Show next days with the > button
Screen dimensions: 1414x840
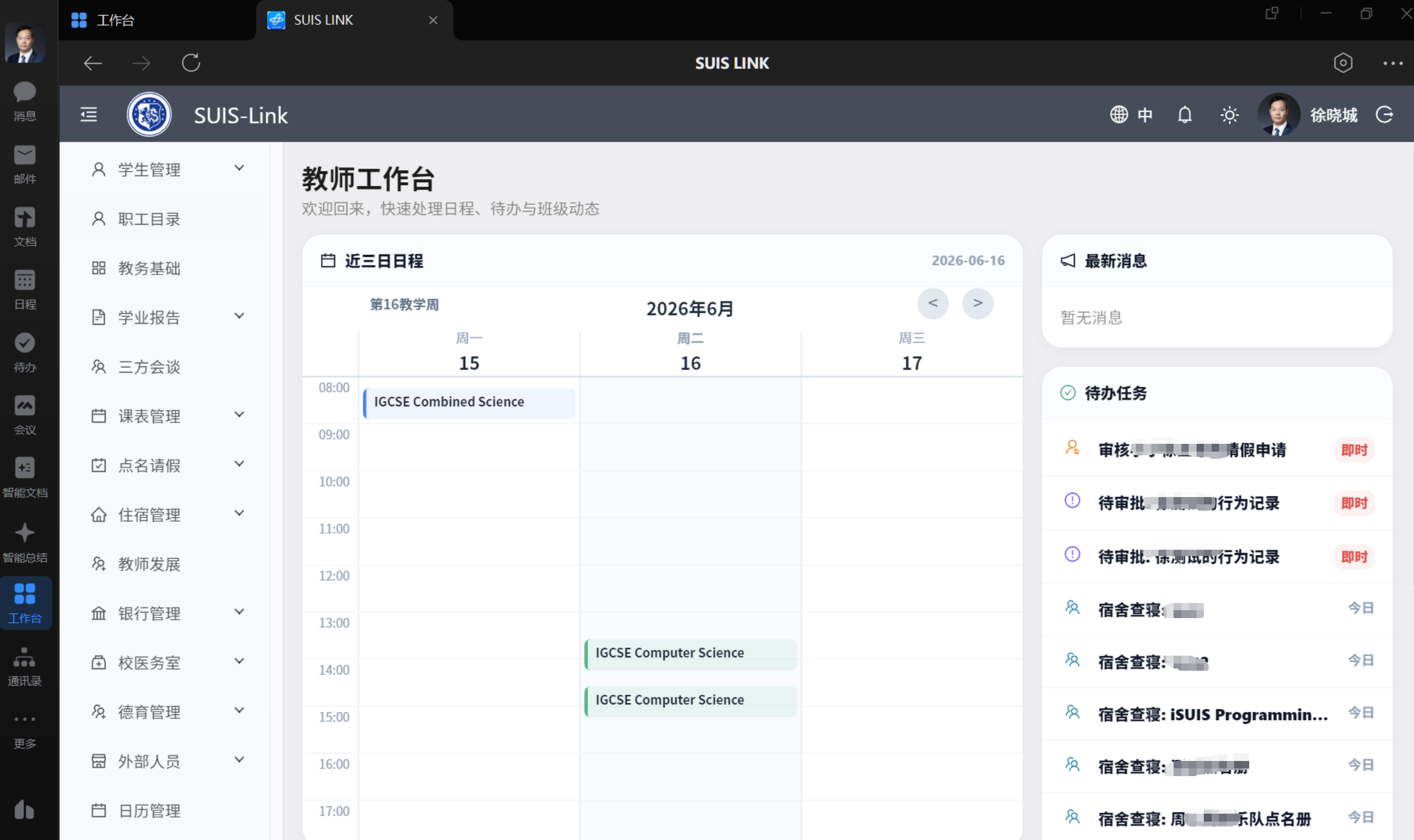tap(977, 303)
